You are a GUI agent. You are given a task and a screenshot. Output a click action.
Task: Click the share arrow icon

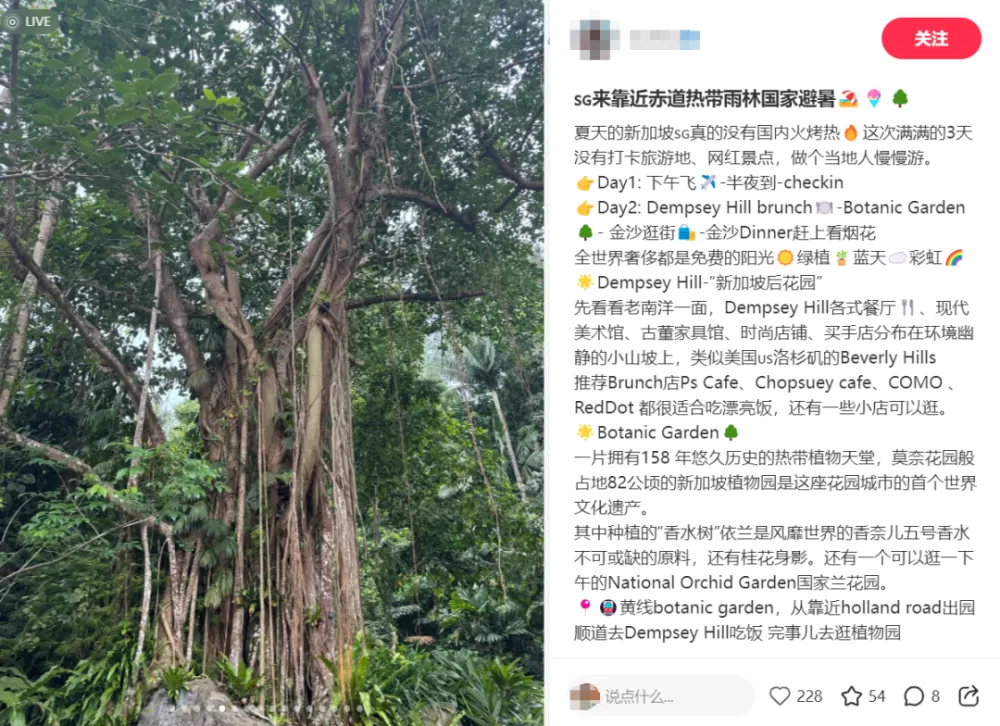pos(969,695)
